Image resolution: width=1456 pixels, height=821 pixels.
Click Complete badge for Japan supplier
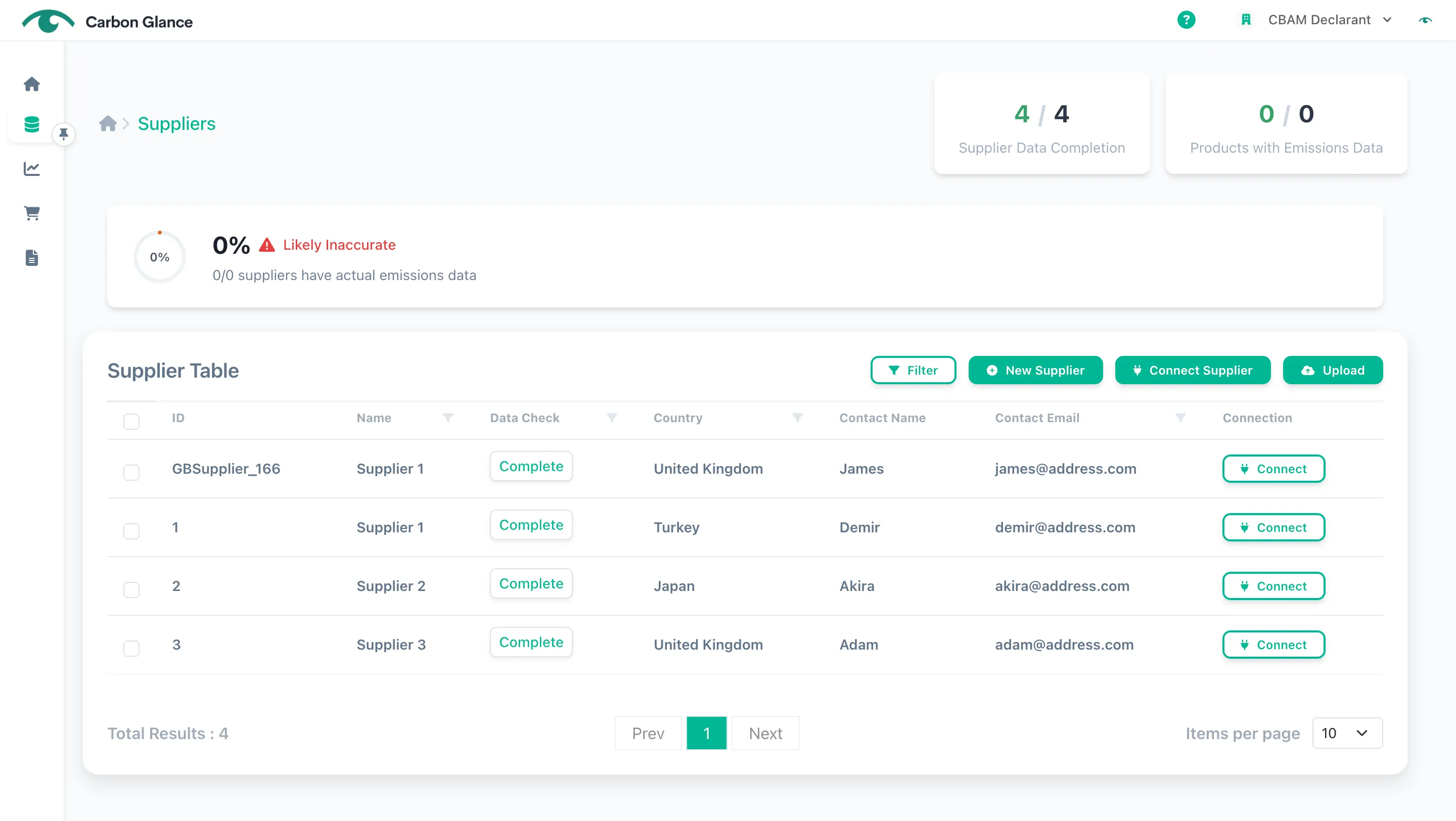[x=531, y=583]
